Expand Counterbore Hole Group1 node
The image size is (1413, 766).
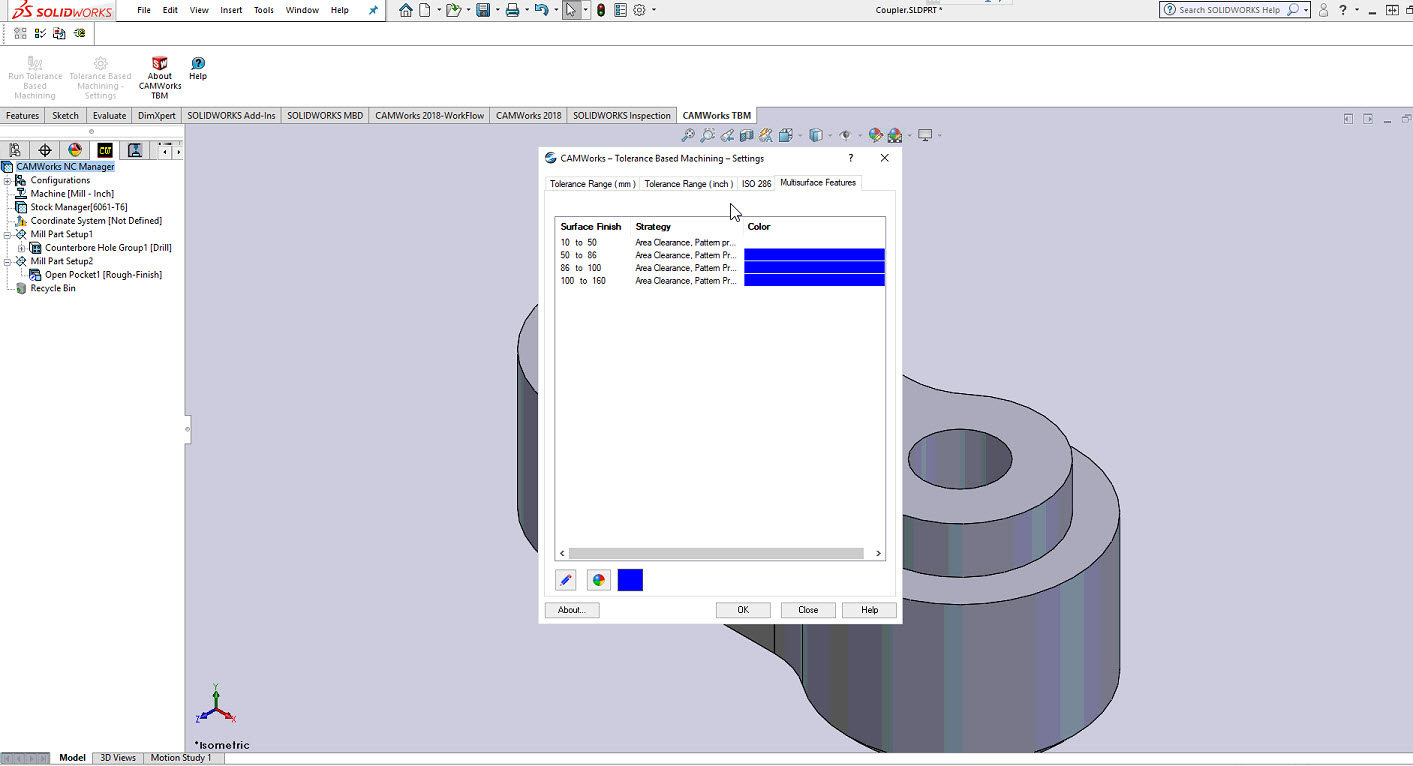[x=21, y=248]
